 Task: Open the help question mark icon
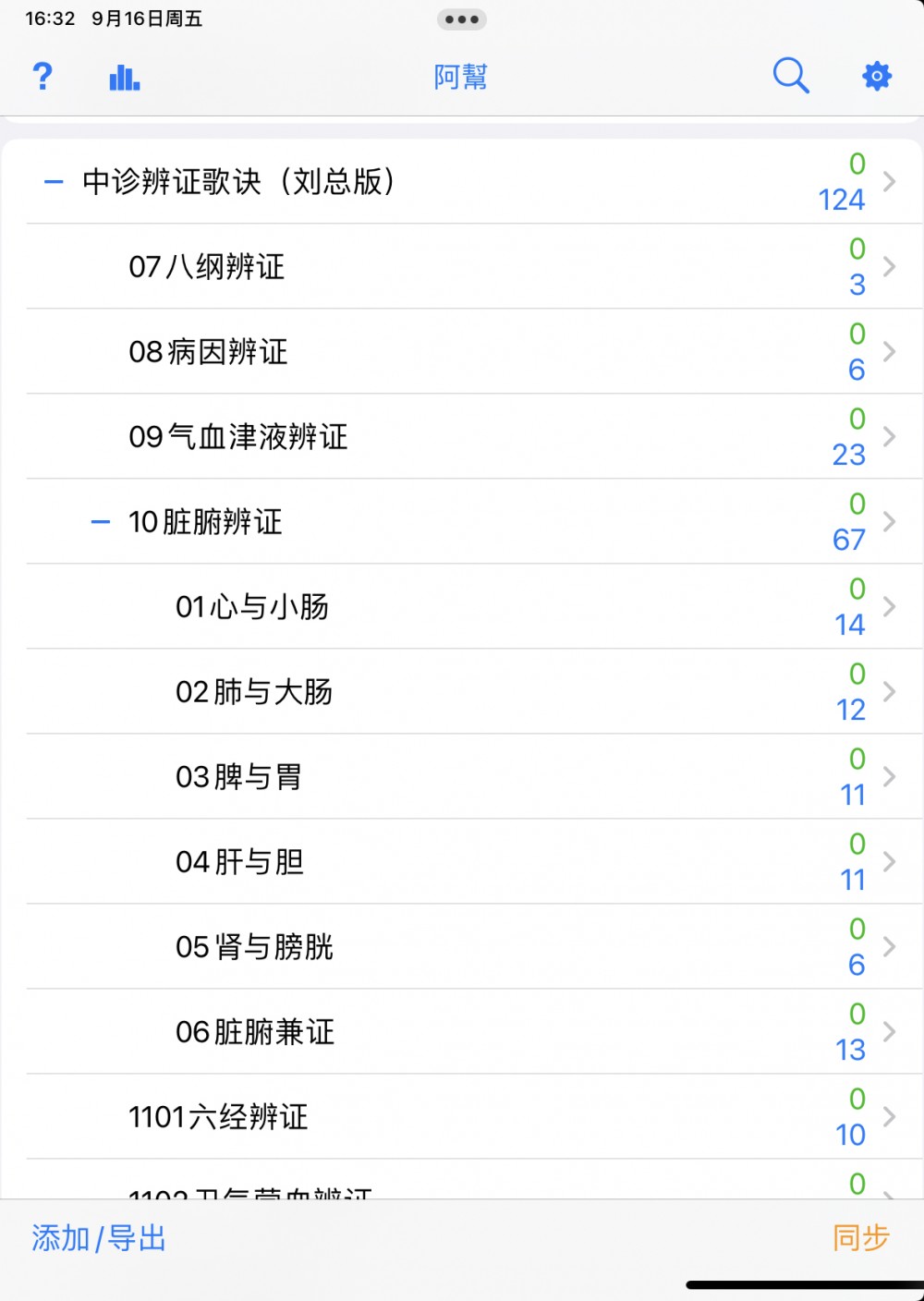(x=43, y=76)
